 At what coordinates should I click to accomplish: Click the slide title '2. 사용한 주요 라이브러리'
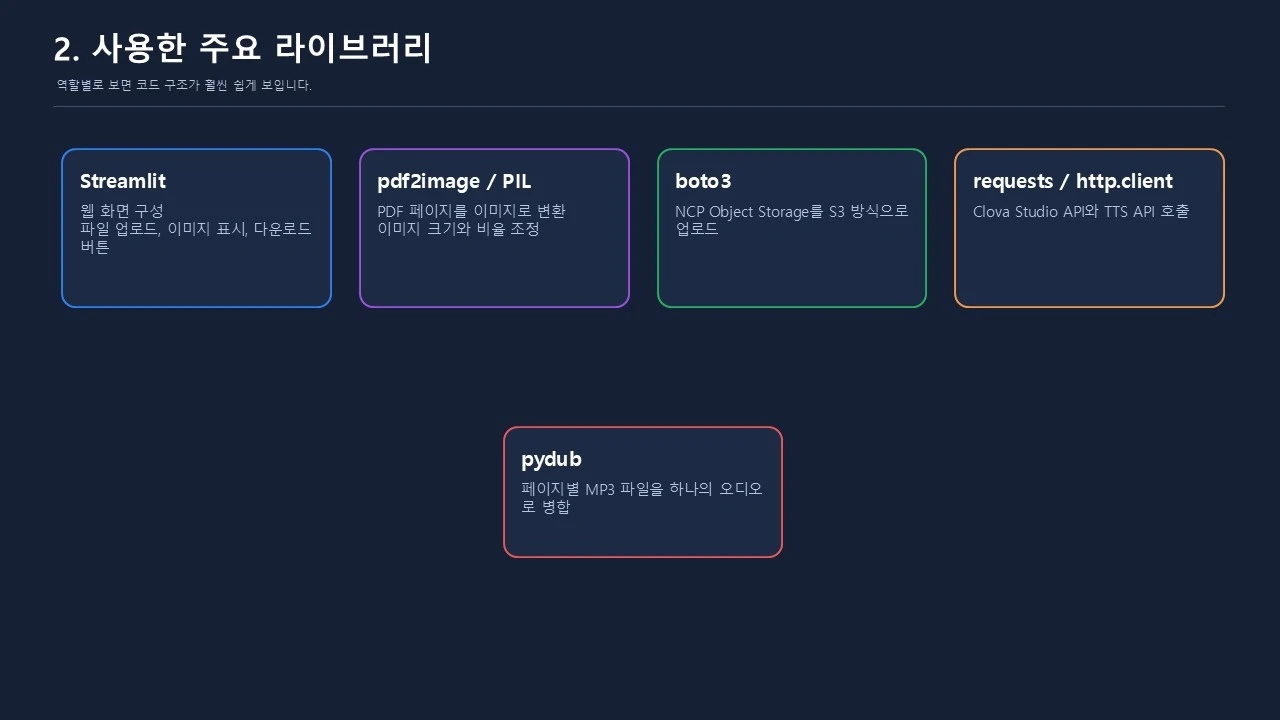pos(243,48)
